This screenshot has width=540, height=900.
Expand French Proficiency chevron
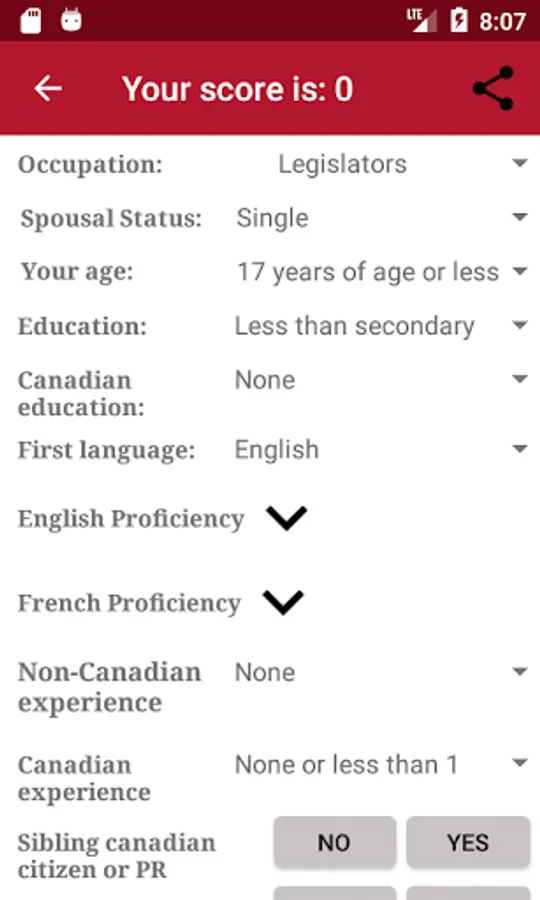click(x=283, y=603)
